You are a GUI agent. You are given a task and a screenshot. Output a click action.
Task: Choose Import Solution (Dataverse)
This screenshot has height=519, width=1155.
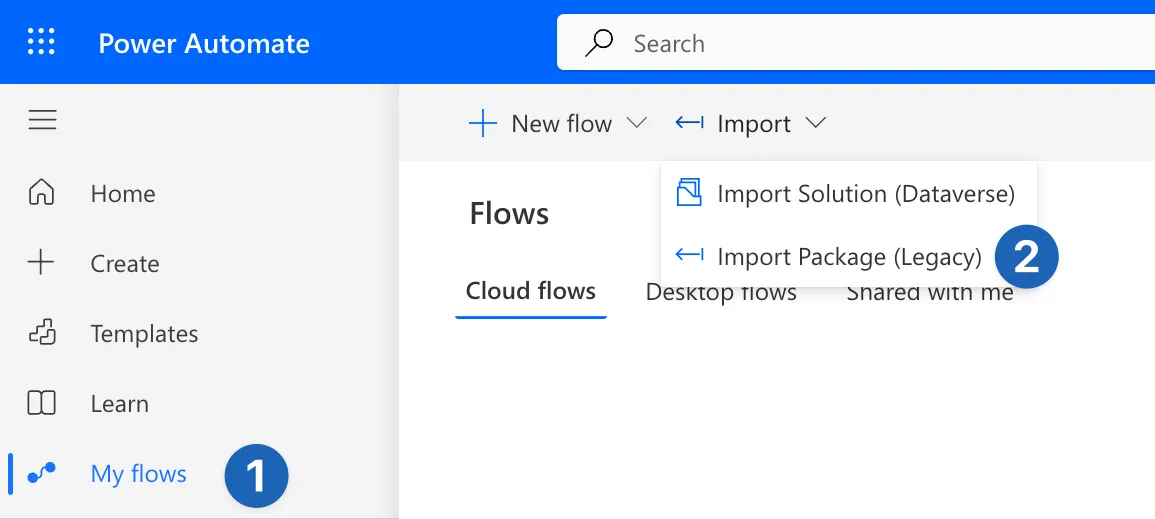point(866,194)
